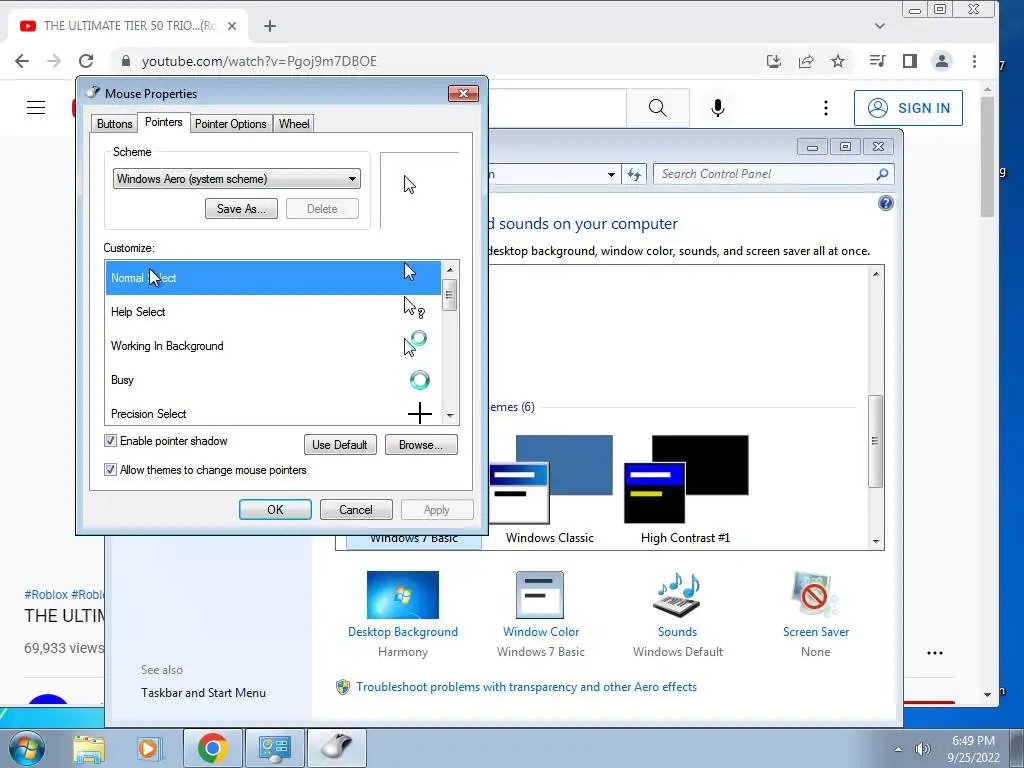Open Chrome profile avatar
1024x768 pixels.
(942, 61)
